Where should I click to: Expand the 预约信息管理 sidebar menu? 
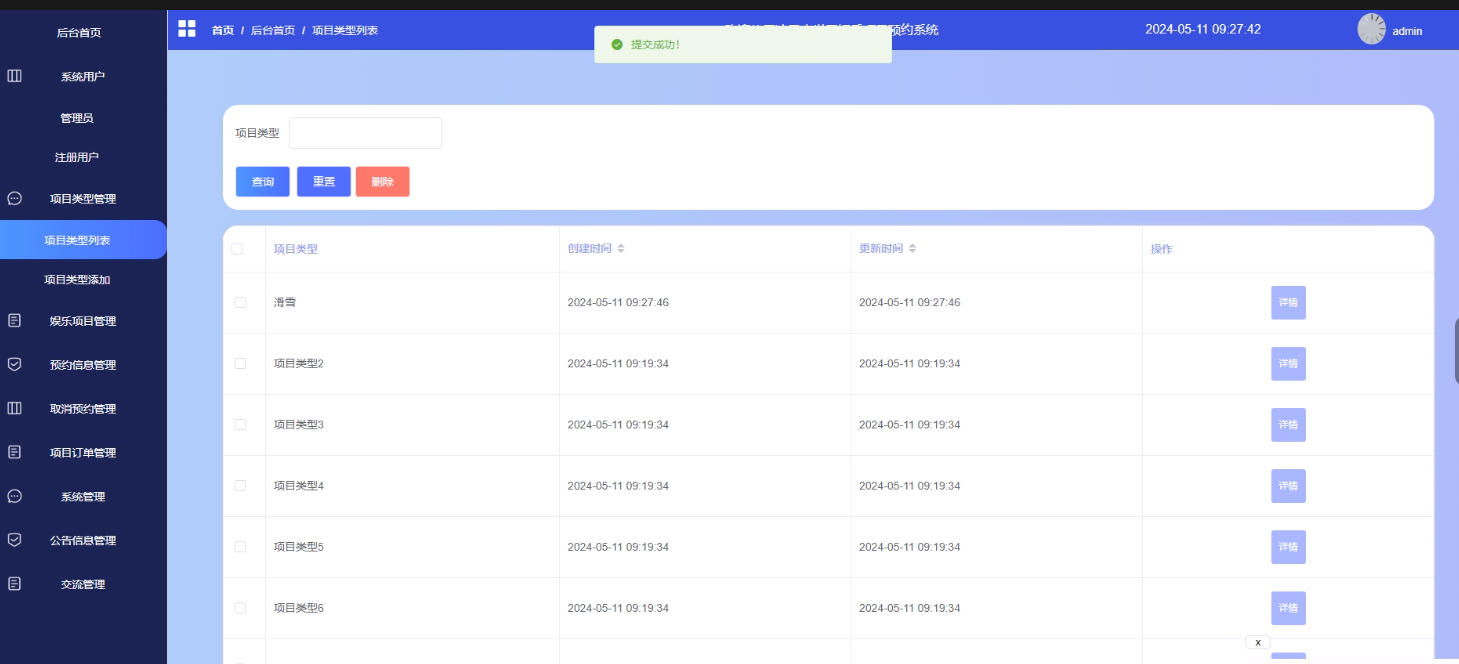point(83,365)
